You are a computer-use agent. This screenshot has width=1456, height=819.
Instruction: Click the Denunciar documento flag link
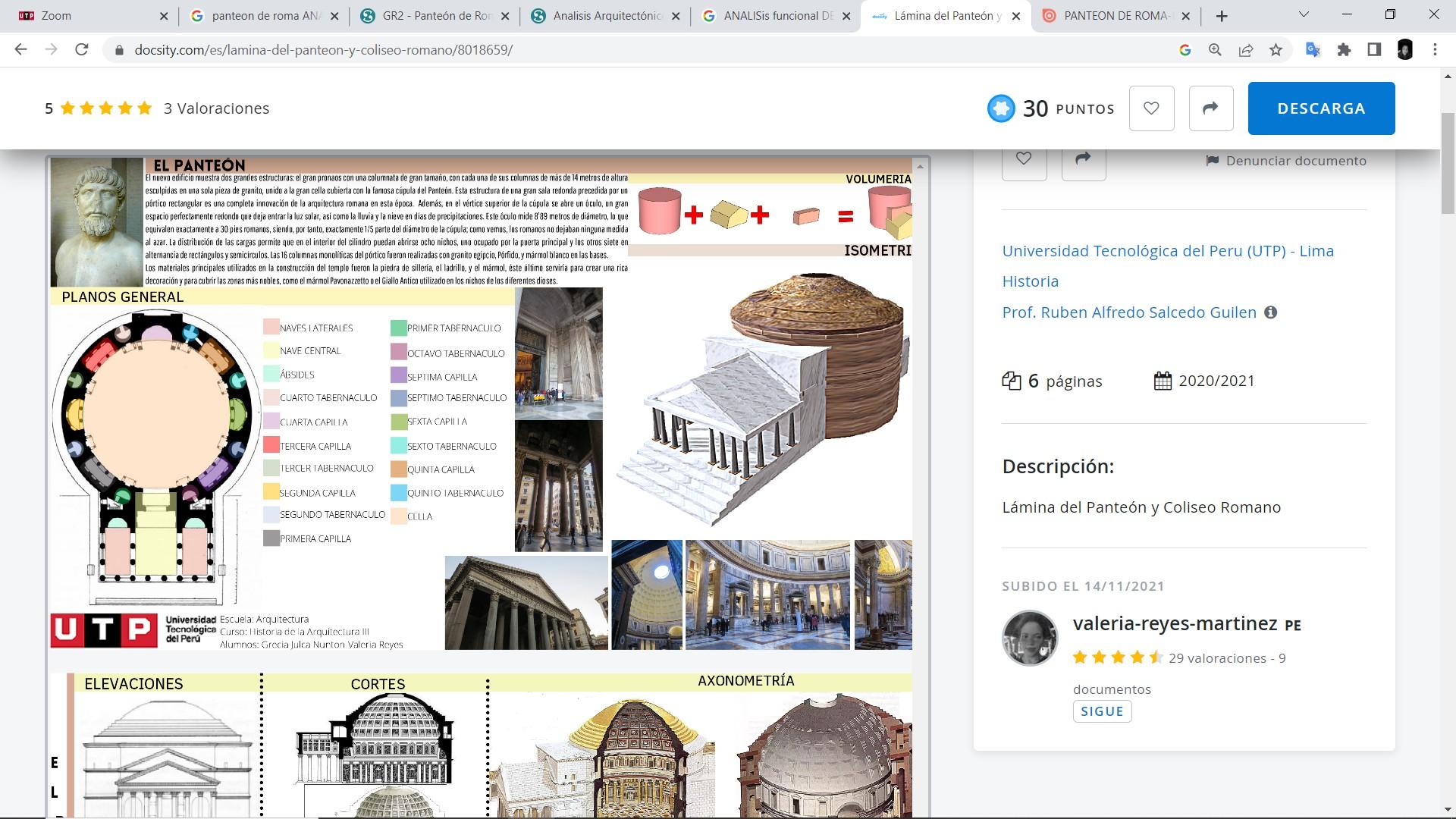(1286, 161)
